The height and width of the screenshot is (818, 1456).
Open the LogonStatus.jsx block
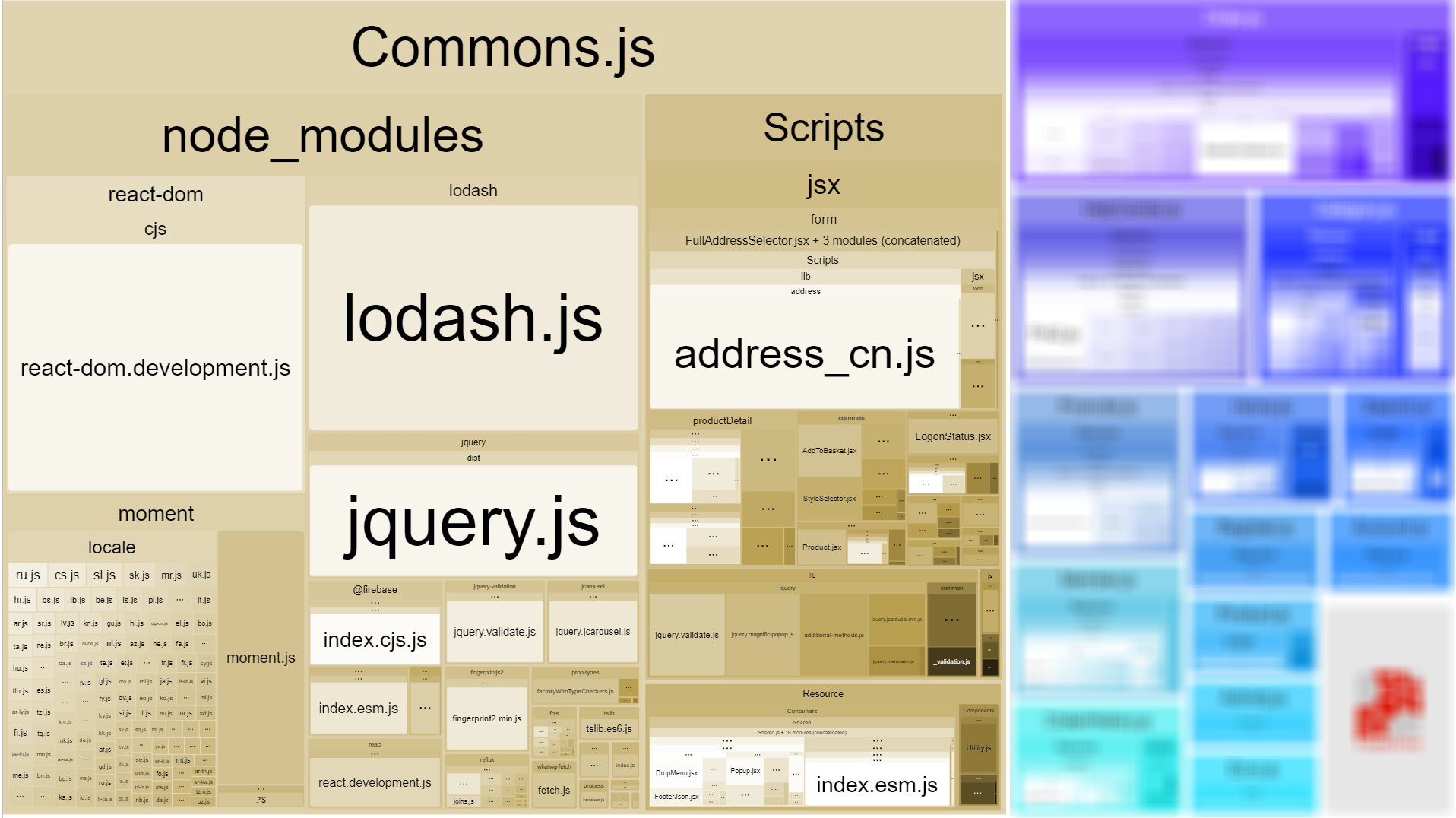952,437
